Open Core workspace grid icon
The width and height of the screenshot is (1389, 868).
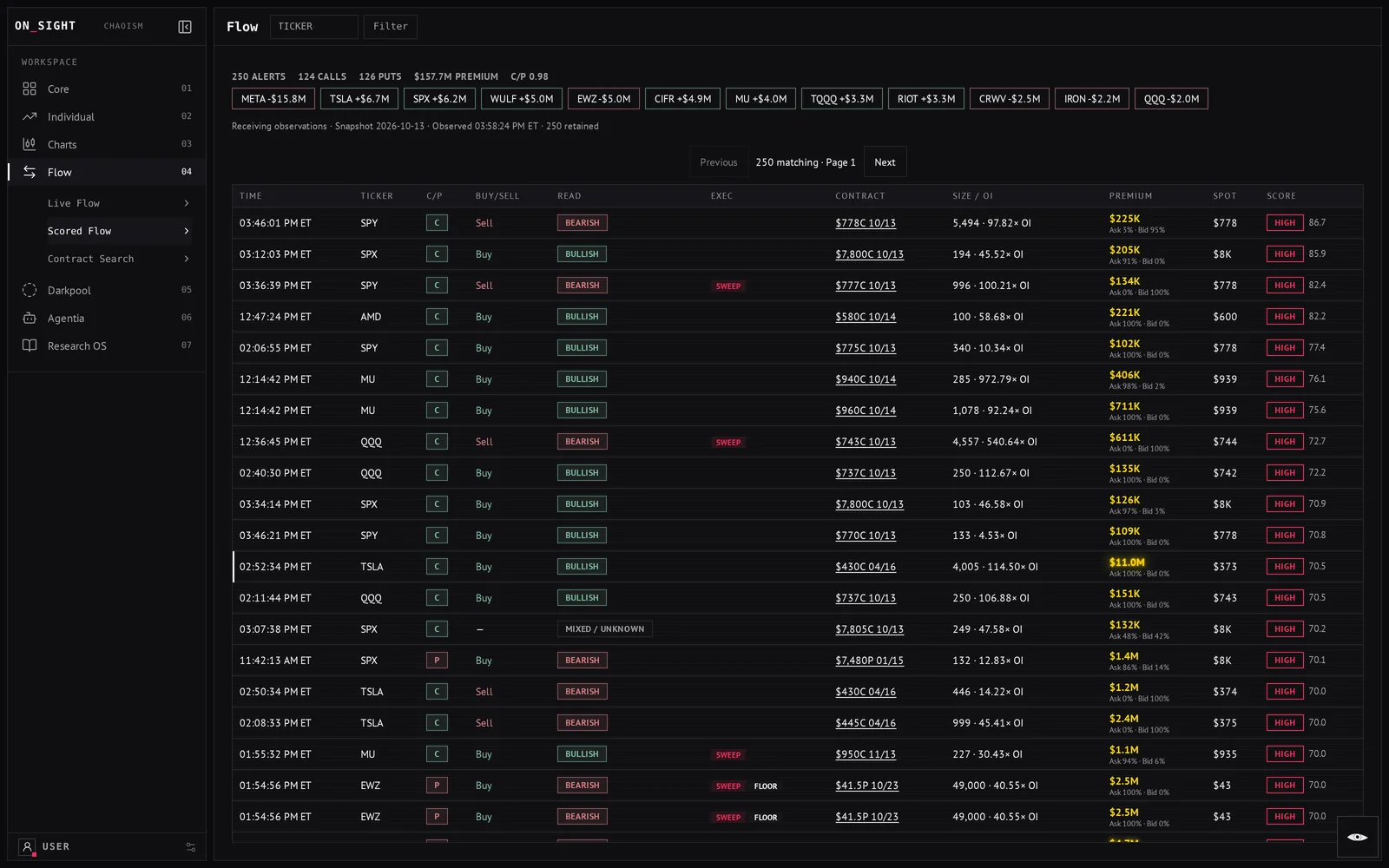pyautogui.click(x=30, y=89)
